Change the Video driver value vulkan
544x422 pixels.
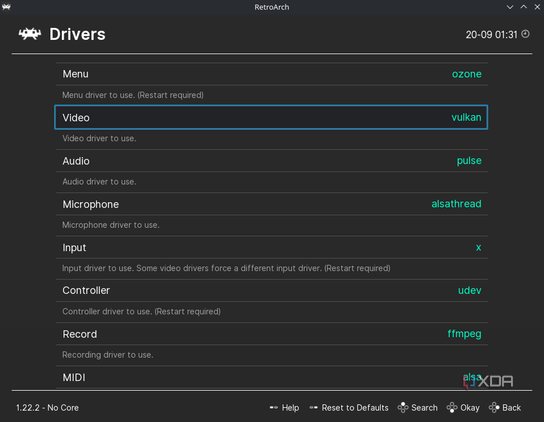coord(466,117)
